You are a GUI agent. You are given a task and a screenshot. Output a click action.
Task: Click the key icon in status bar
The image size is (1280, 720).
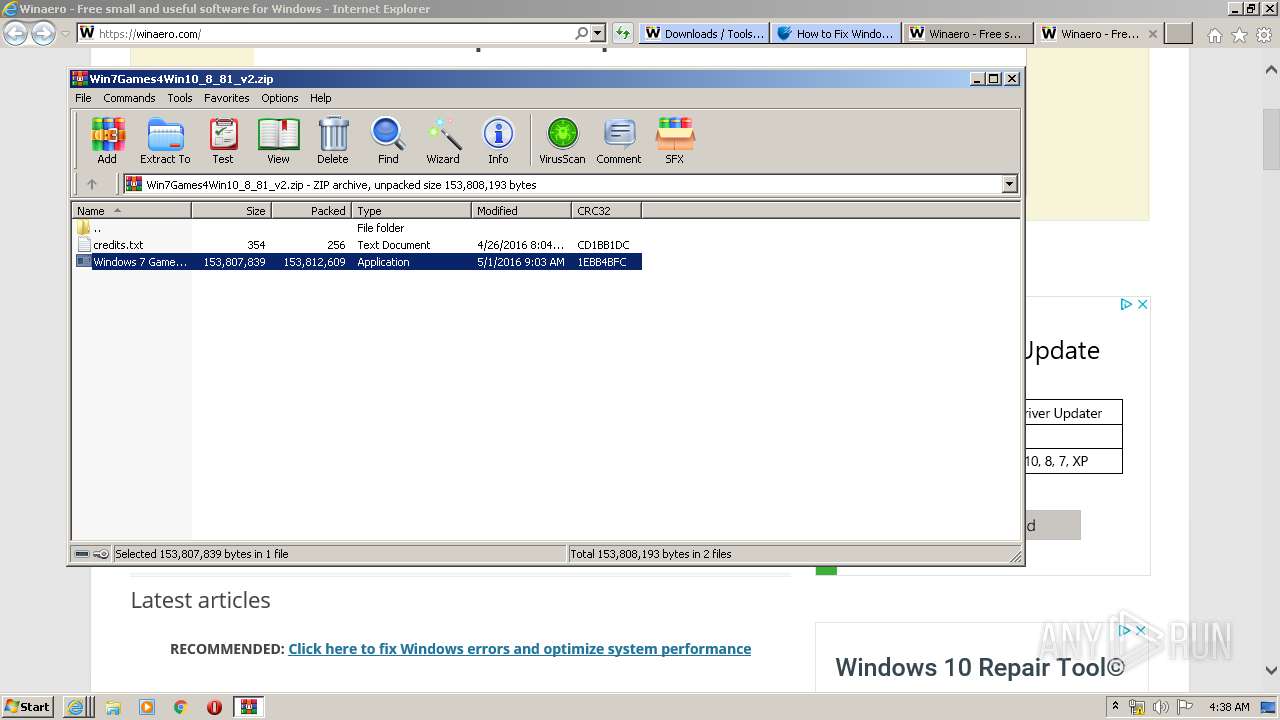pyautogui.click(x=101, y=554)
